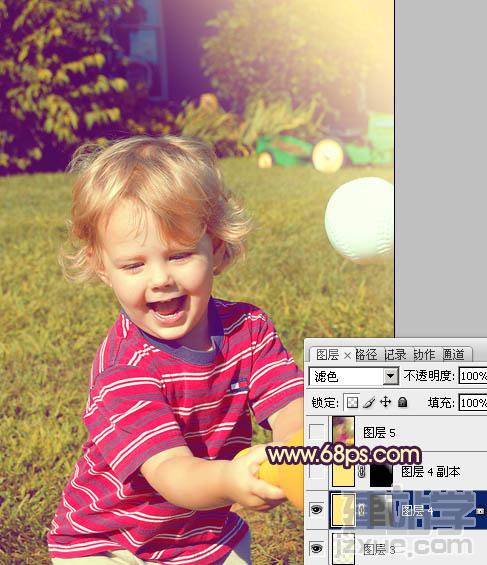Hide 图层 4 using its eye icon
The image size is (487, 565).
(x=317, y=509)
